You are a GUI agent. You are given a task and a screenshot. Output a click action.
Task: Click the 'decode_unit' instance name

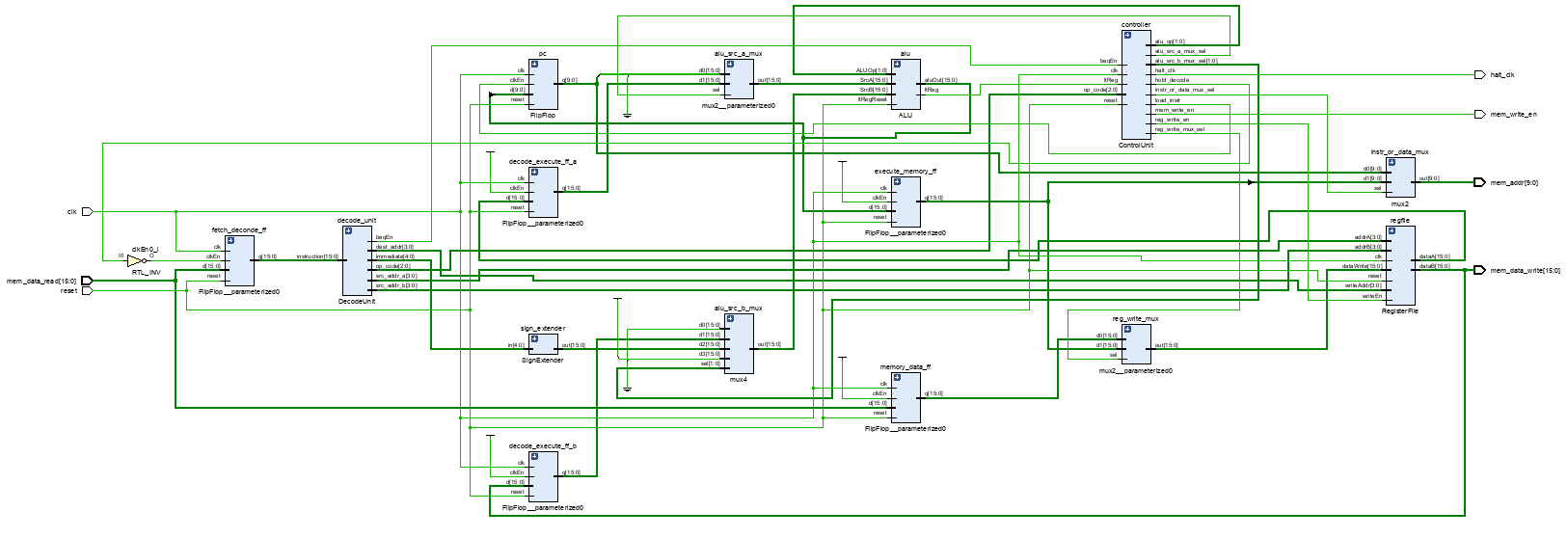(357, 221)
